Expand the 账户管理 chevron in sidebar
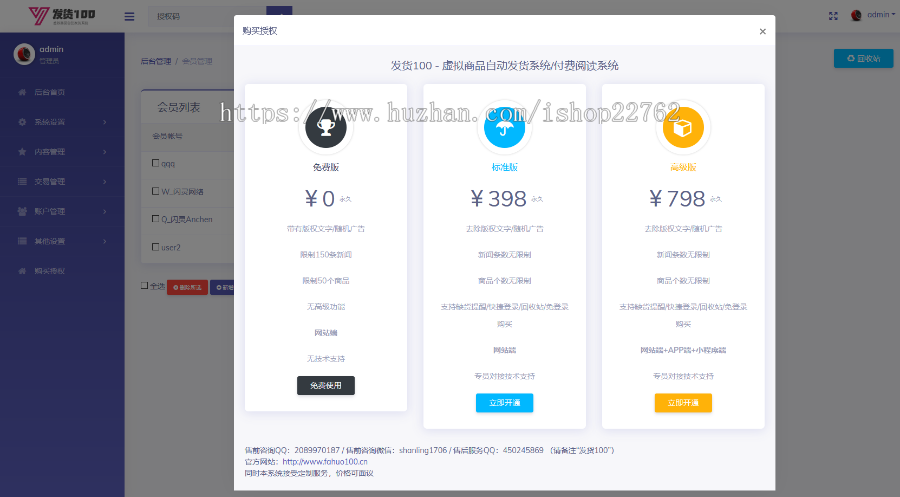900x497 pixels. pyautogui.click(x=104, y=211)
